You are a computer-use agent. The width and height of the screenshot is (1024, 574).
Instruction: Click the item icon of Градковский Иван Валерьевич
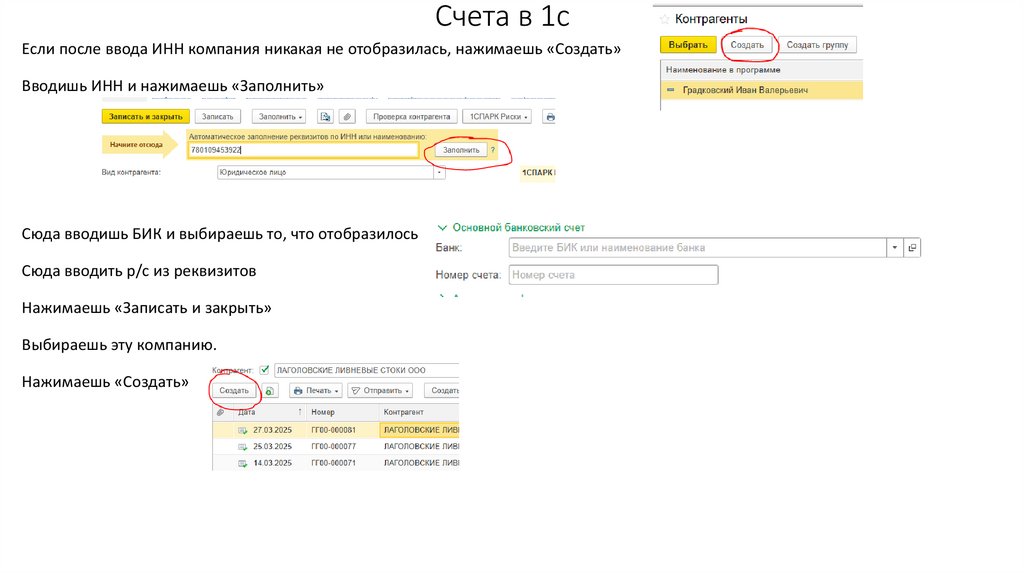671,90
